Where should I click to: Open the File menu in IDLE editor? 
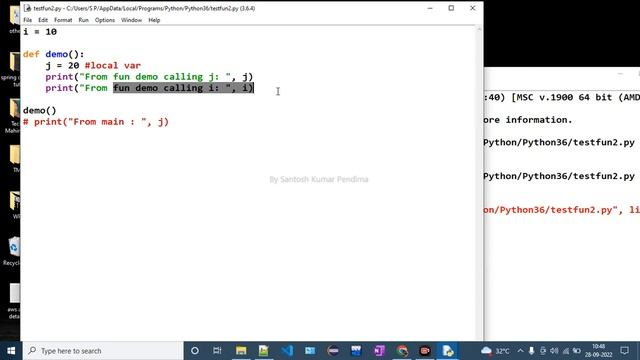coord(27,20)
